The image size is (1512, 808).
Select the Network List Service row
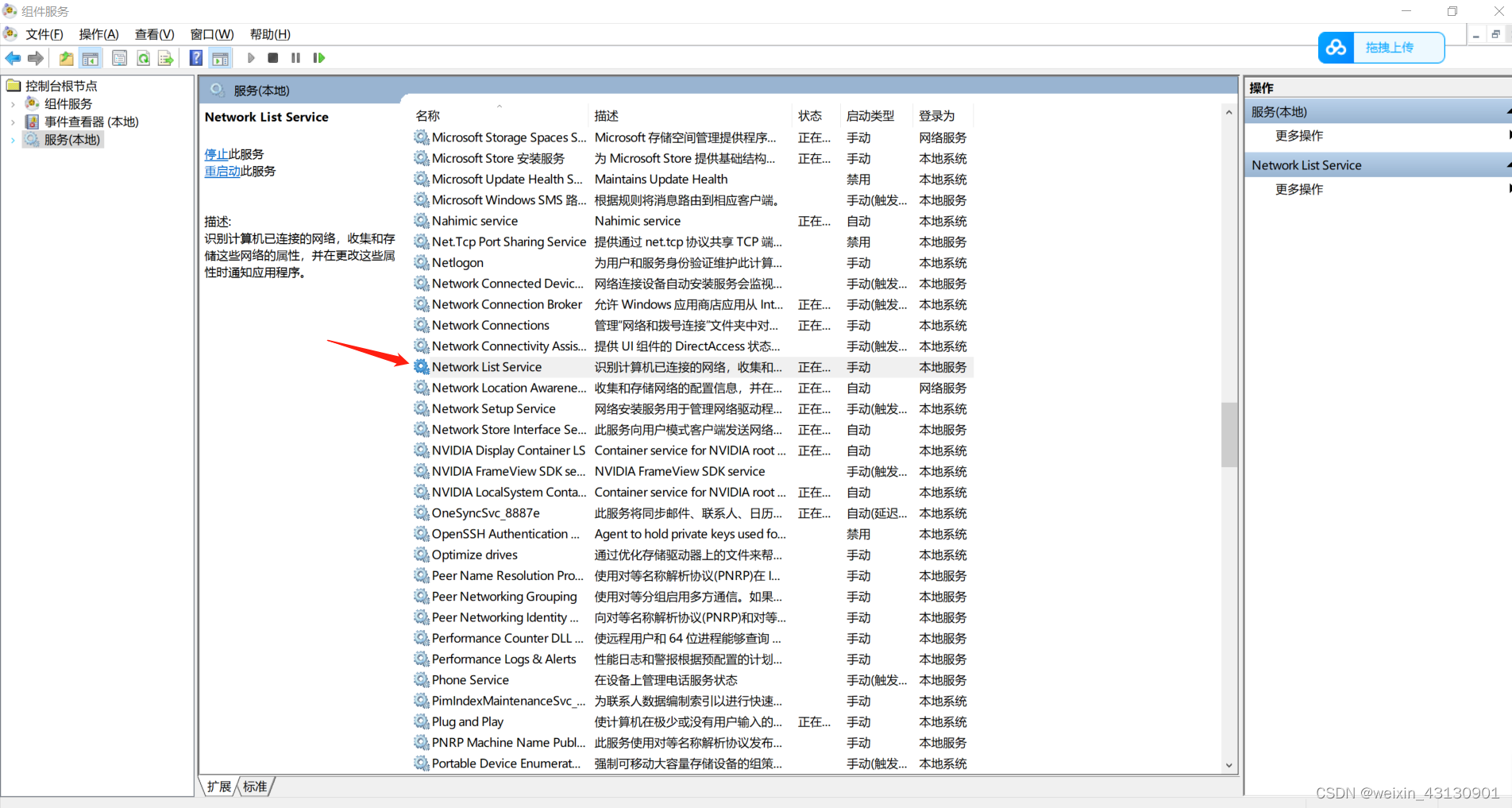(692, 367)
